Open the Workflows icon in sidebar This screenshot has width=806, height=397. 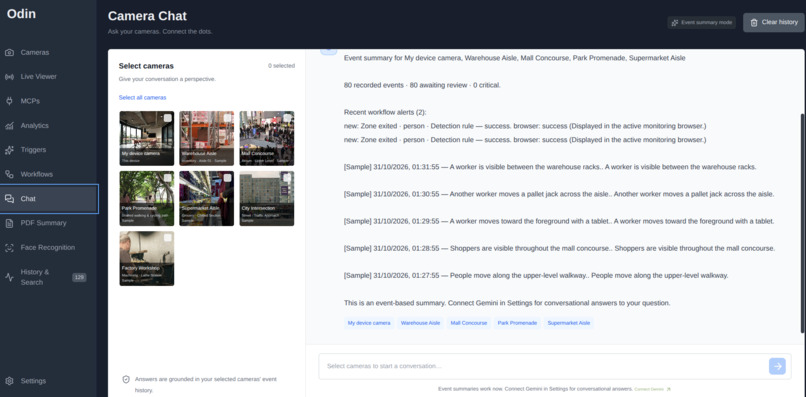(9, 174)
